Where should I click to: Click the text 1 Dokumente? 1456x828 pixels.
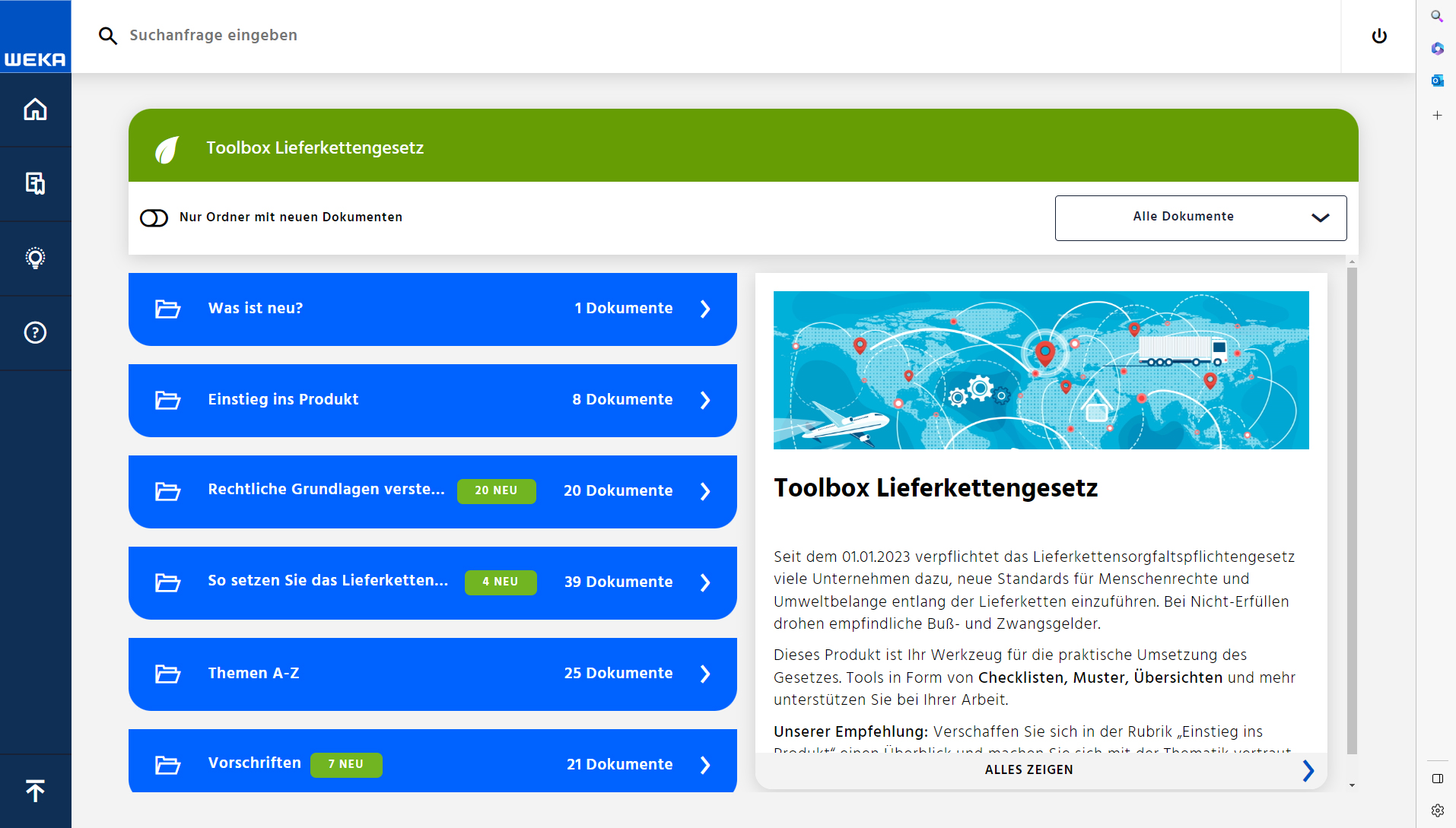click(623, 309)
